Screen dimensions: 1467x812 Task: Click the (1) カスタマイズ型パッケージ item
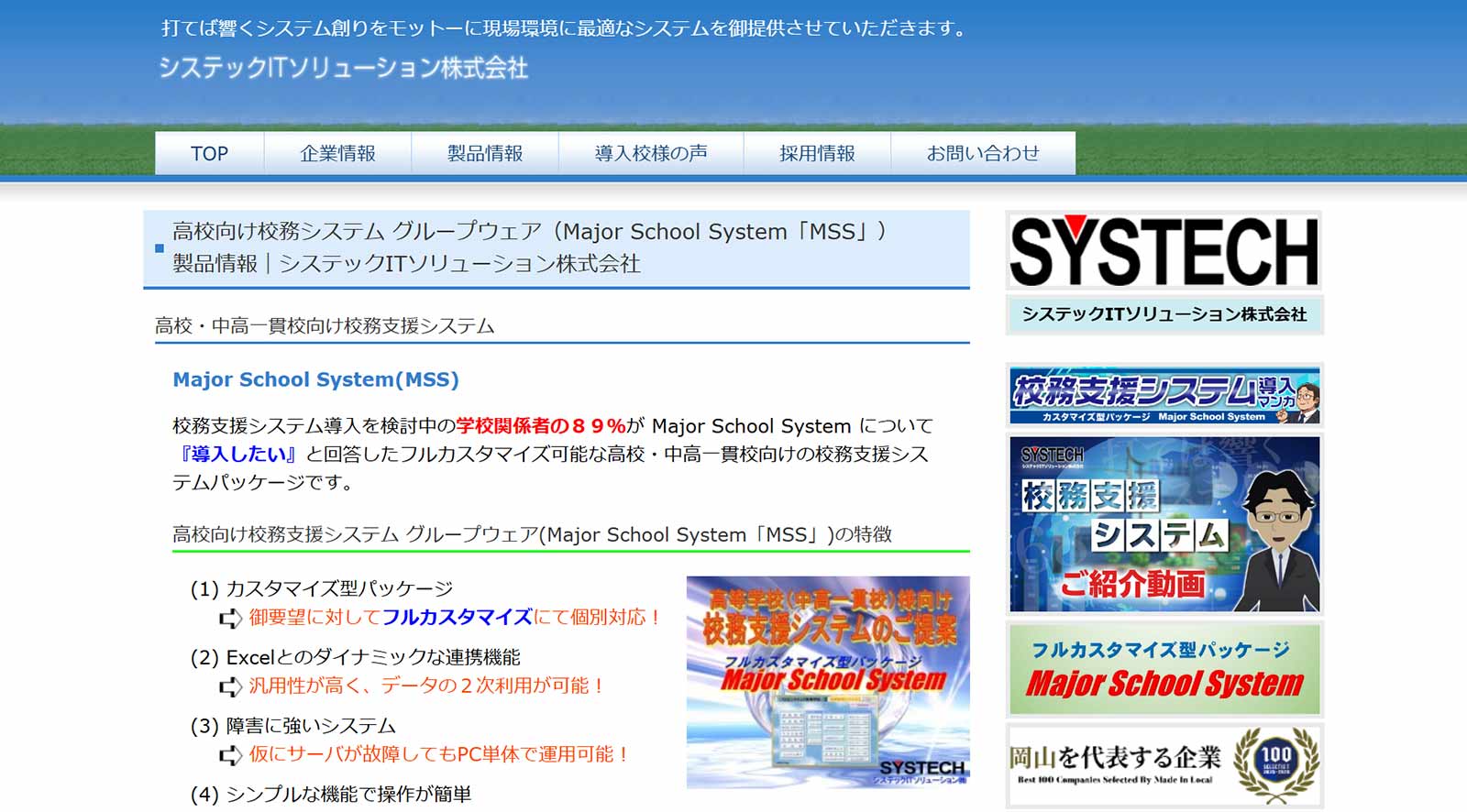[322, 588]
